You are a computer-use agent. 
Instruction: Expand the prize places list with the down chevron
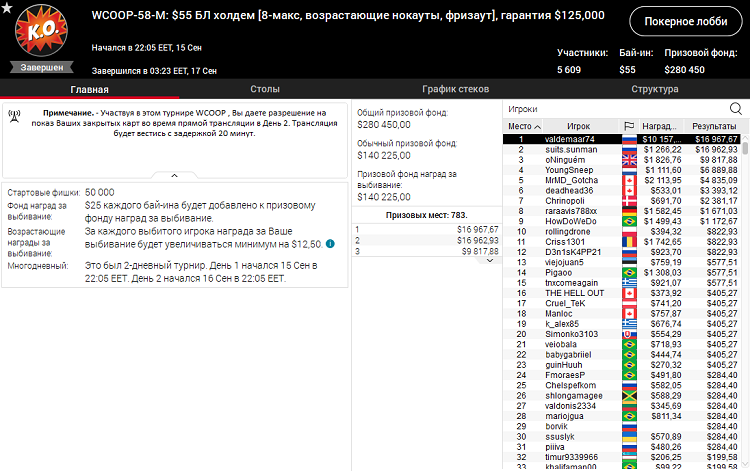point(490,261)
